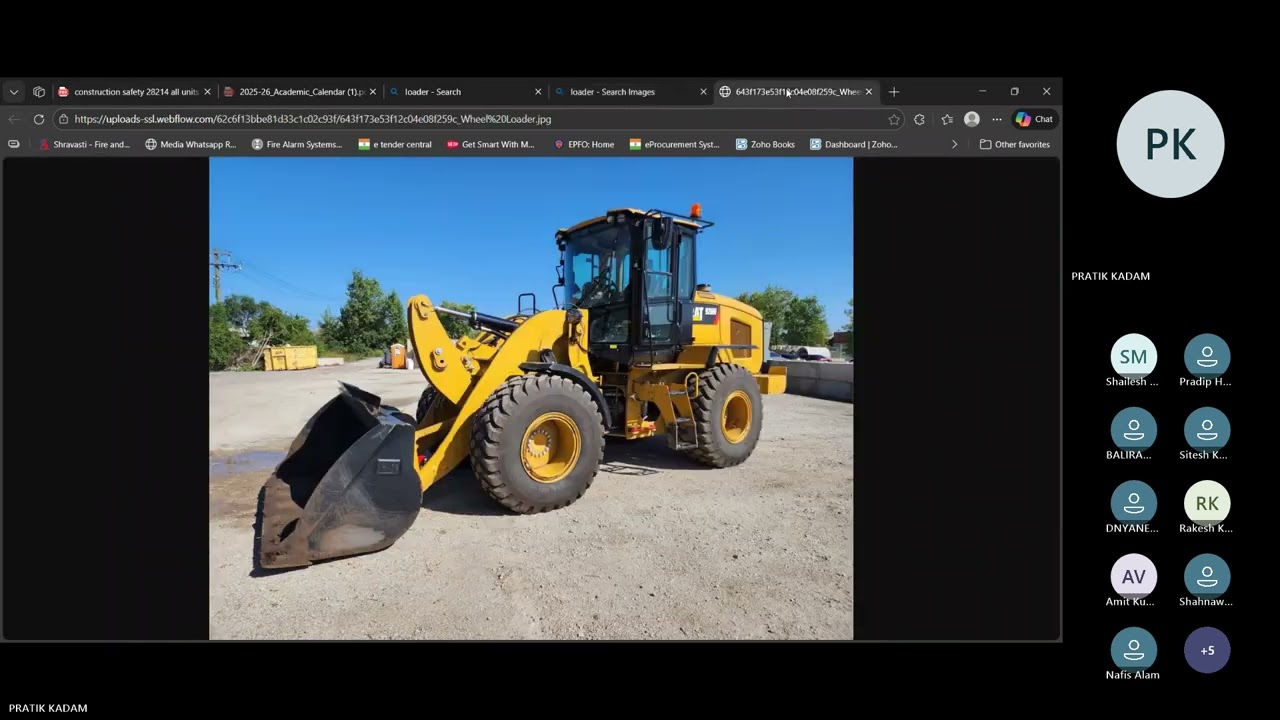This screenshot has width=1280, height=720.
Task: Open Media Whatsapp bookmark
Action: (191, 144)
